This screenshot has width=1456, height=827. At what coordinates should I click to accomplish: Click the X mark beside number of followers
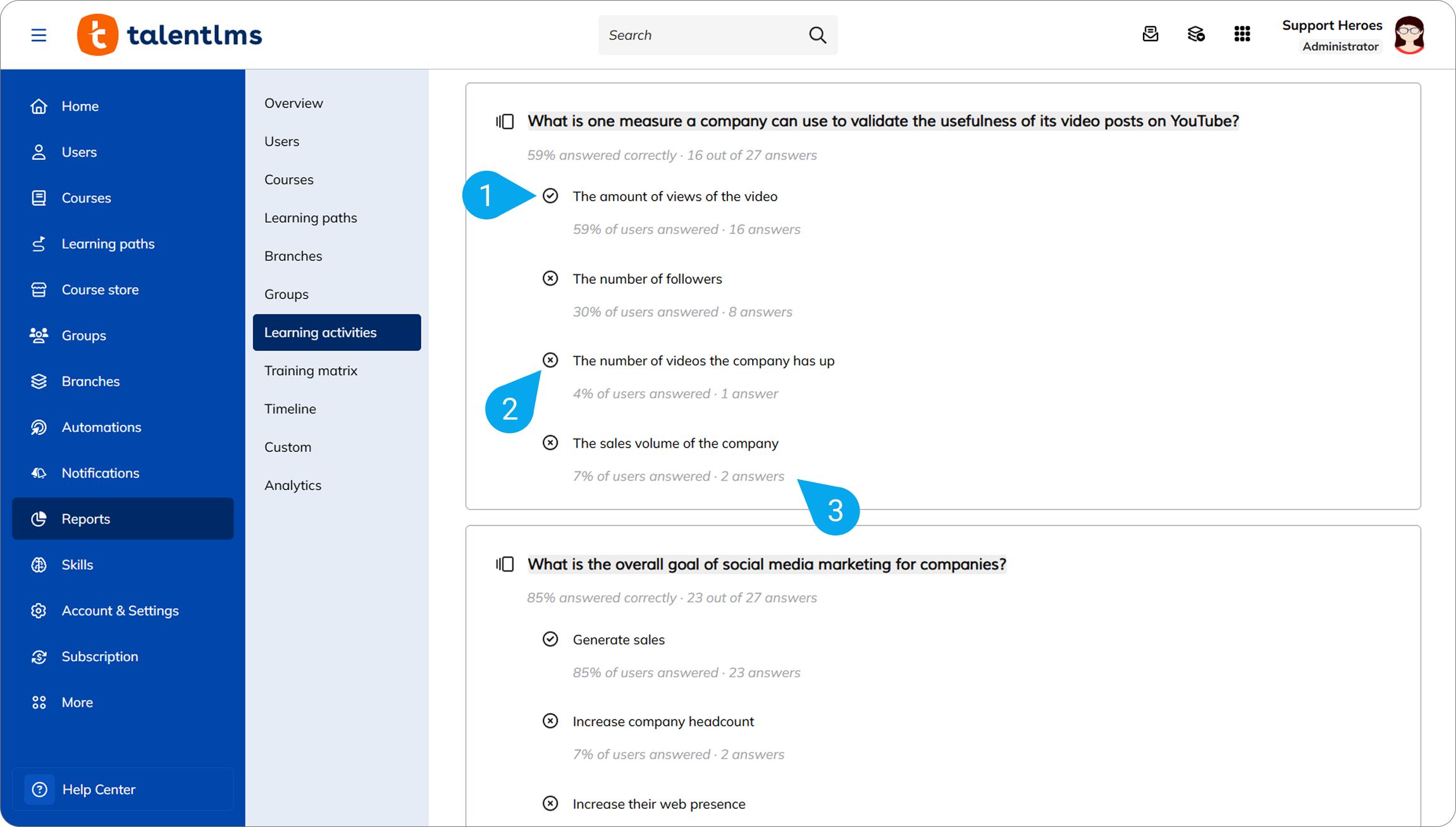coord(550,279)
